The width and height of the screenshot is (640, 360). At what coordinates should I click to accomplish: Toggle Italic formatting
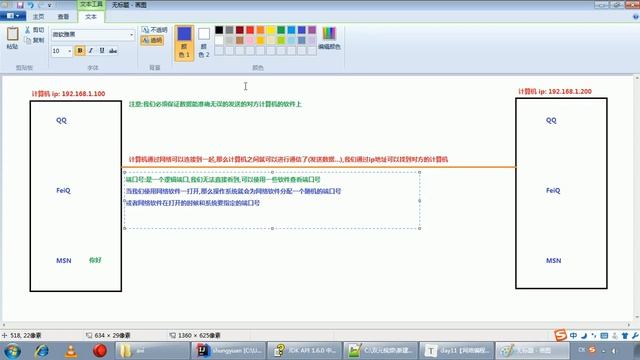[91, 50]
